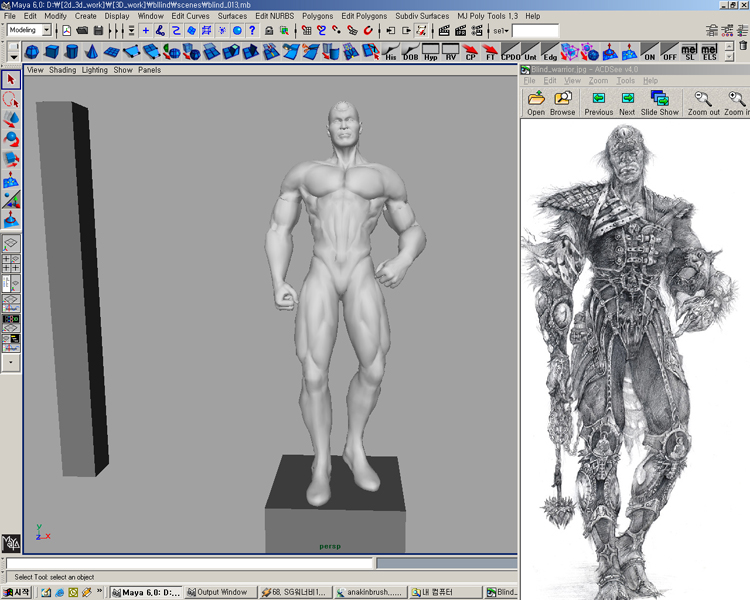This screenshot has height=600, width=750.
Task: Activate the Lasso select tool
Action: (11, 100)
